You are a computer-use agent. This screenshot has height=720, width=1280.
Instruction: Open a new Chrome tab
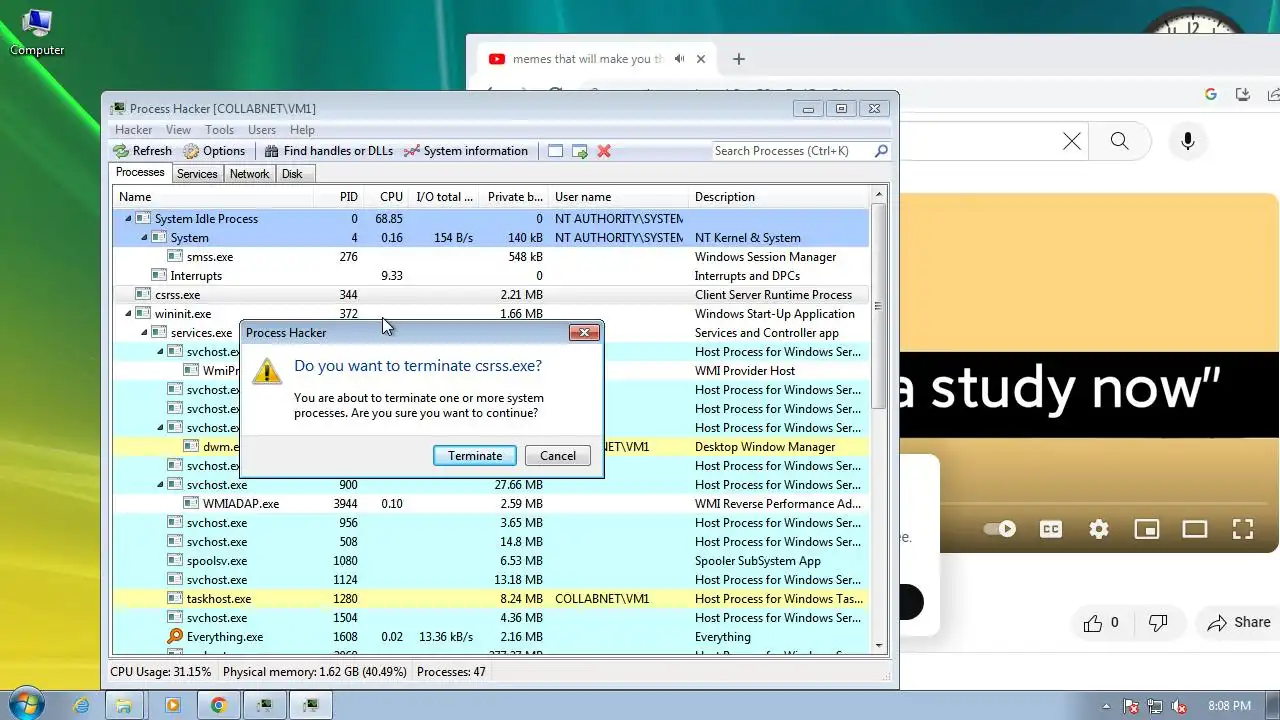click(x=739, y=59)
